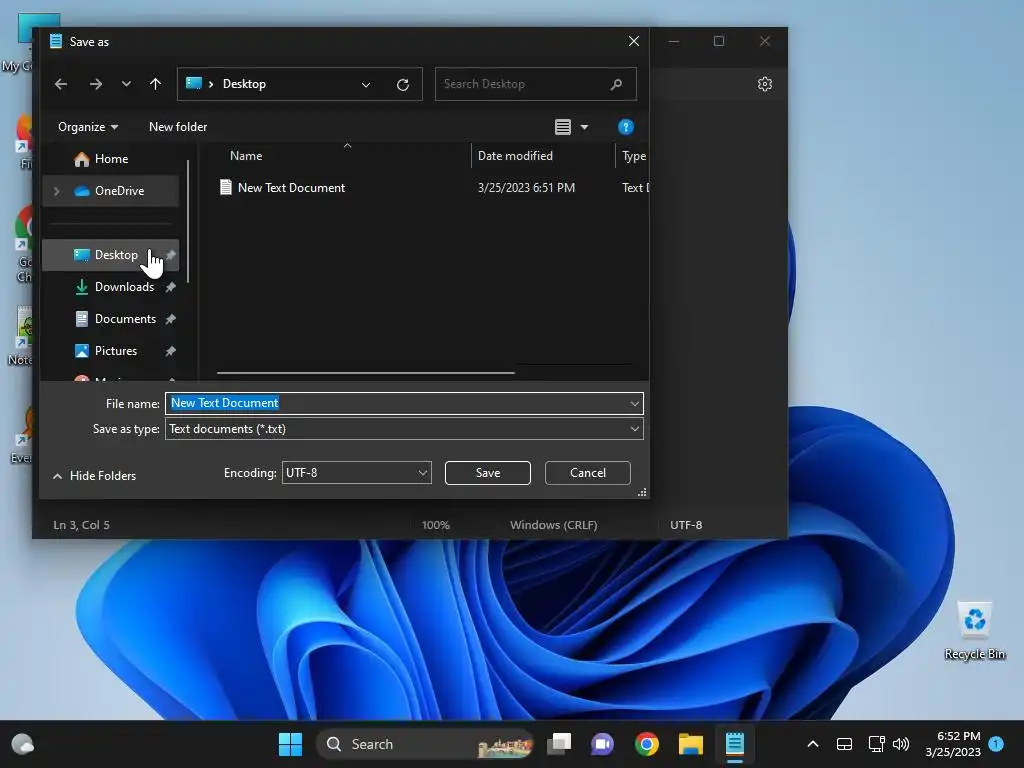Click Windows (CRLF) in Notepad status bar
The image size is (1024, 768).
coord(553,525)
